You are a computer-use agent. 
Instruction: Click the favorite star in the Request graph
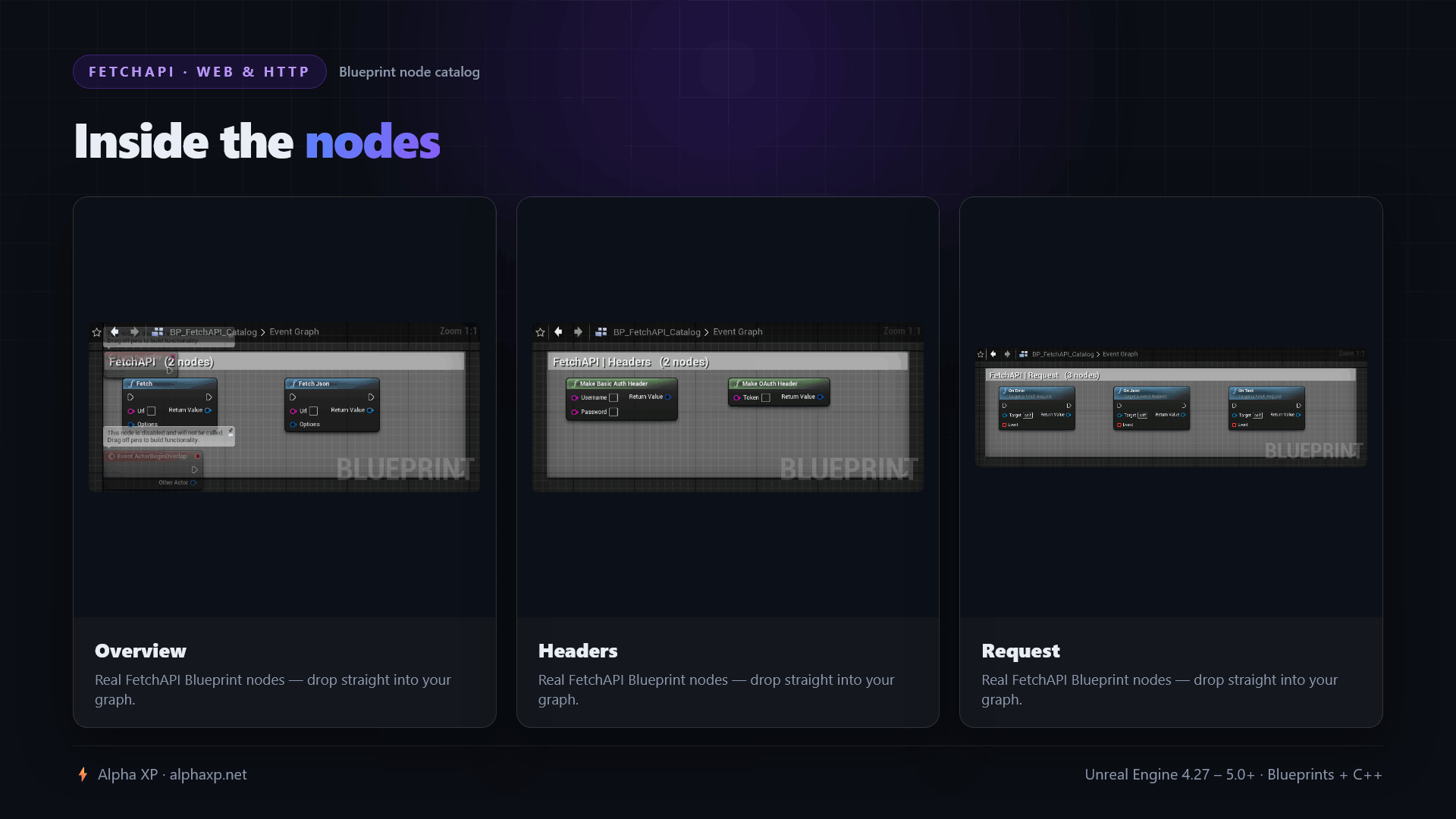[981, 354]
